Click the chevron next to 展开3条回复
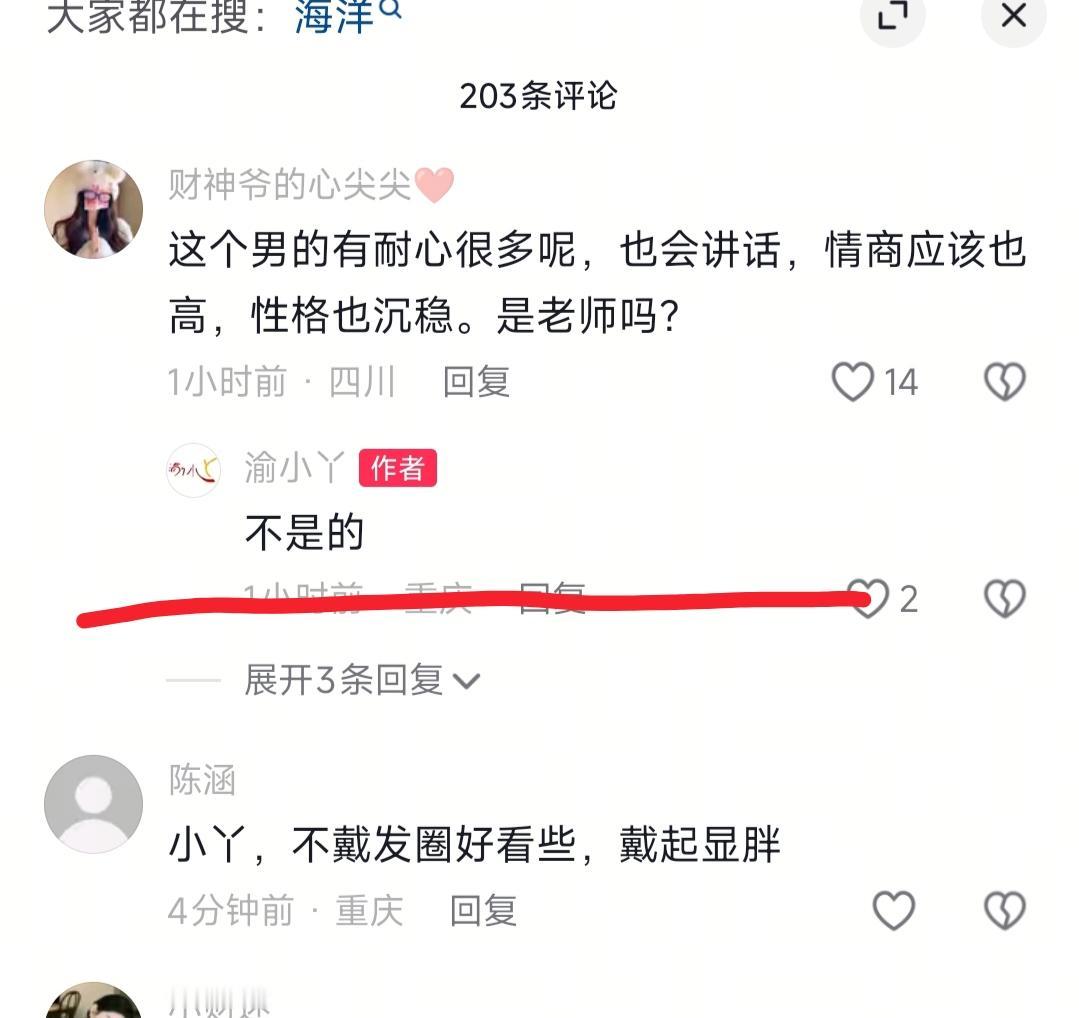This screenshot has height=1018, width=1079. pyautogui.click(x=467, y=681)
